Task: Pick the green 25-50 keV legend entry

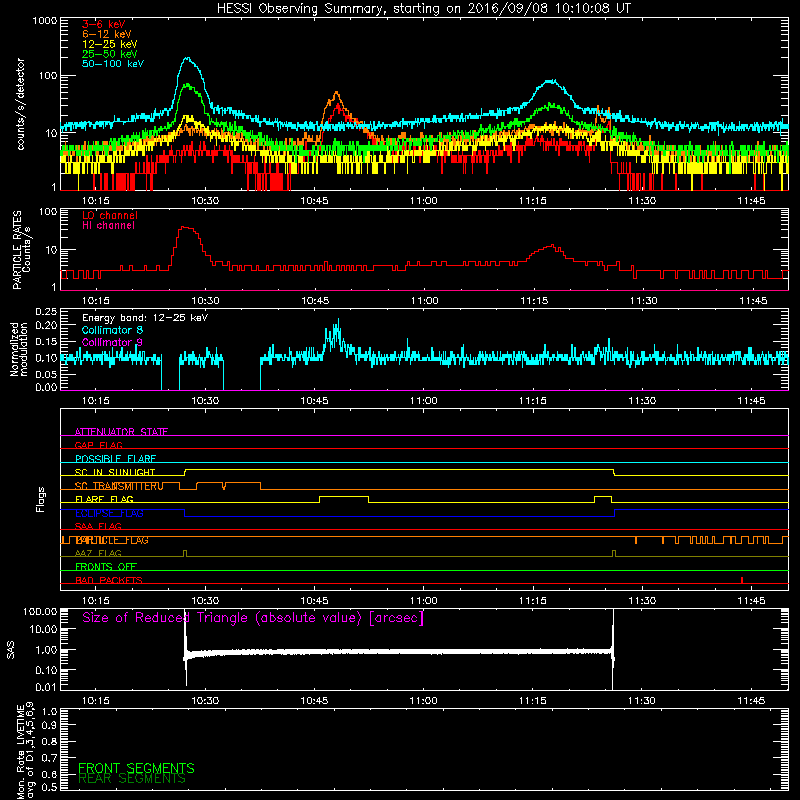Action: click(x=110, y=54)
